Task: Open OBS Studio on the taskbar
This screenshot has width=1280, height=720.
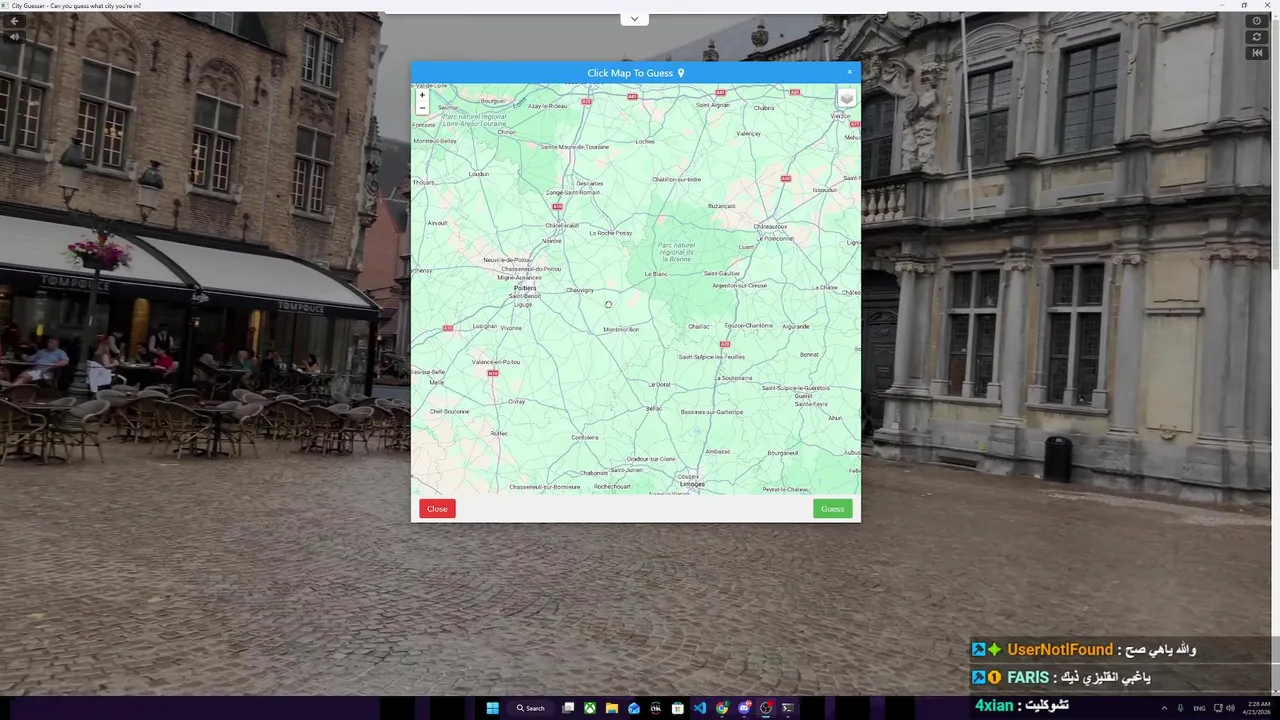Action: (x=766, y=708)
